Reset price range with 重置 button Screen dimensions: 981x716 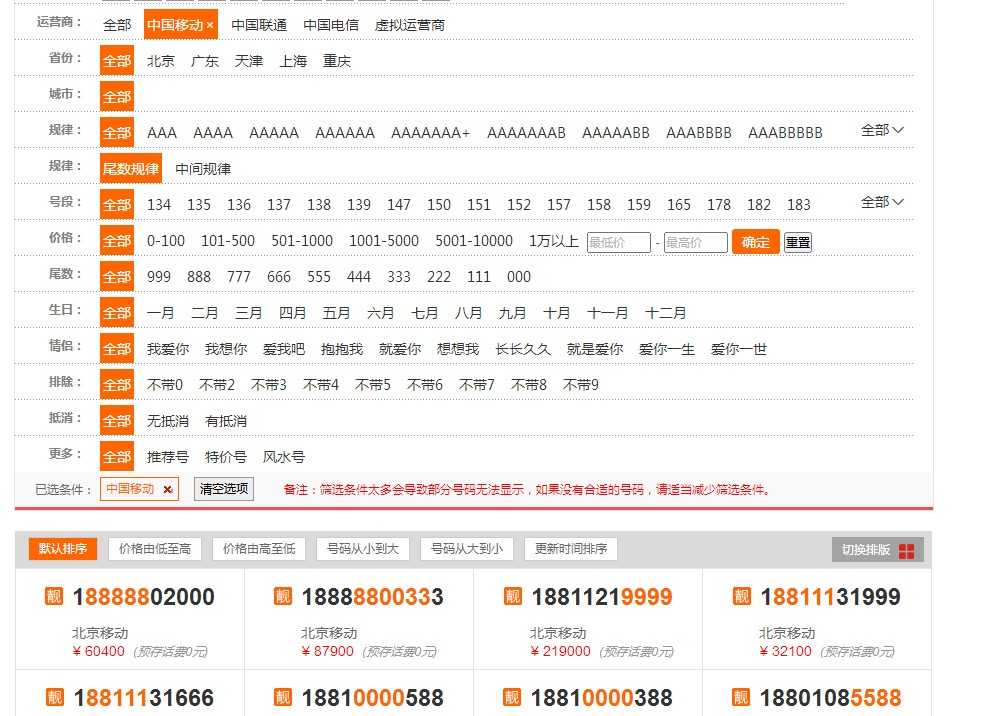(798, 242)
